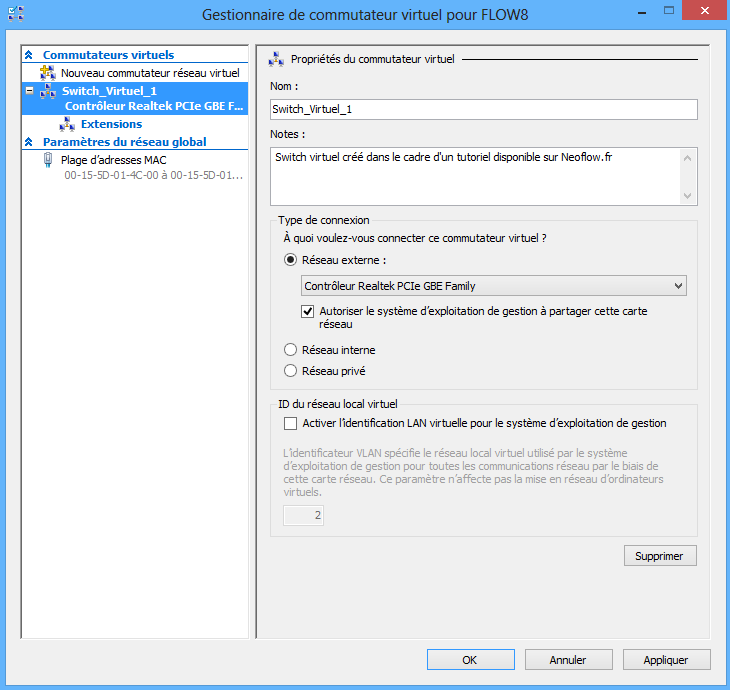Image resolution: width=730 pixels, height=690 pixels.
Task: Open the Contrôleur Realtek adapter dropdown
Action: click(x=494, y=286)
